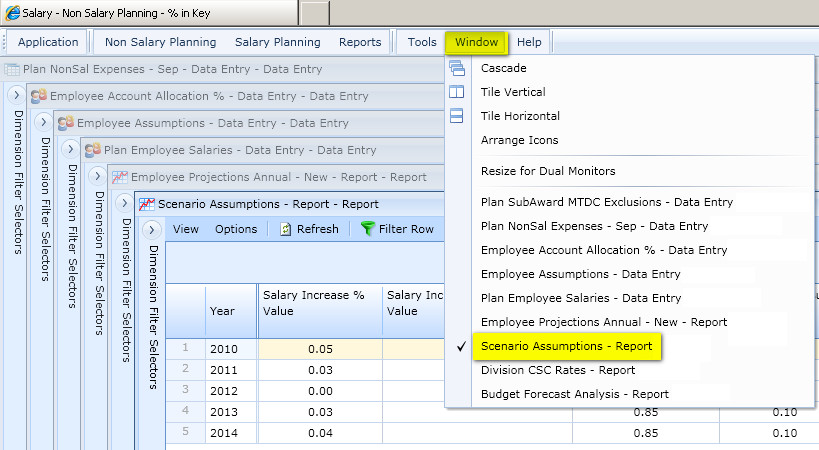Open the Non Salary Planning menu
Image resolution: width=819 pixels, height=450 pixels.
(x=160, y=42)
